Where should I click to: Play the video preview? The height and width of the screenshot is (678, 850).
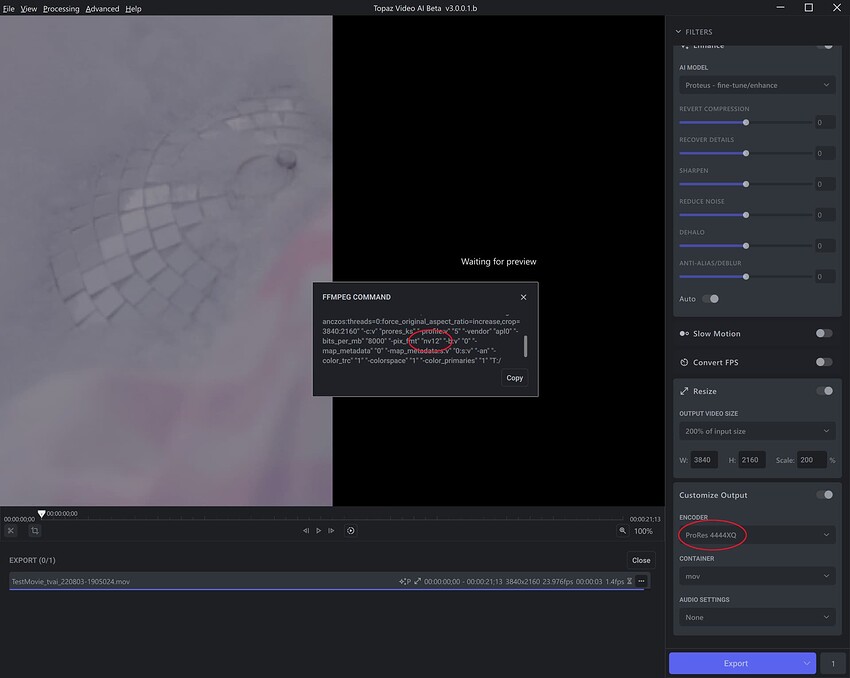point(319,531)
